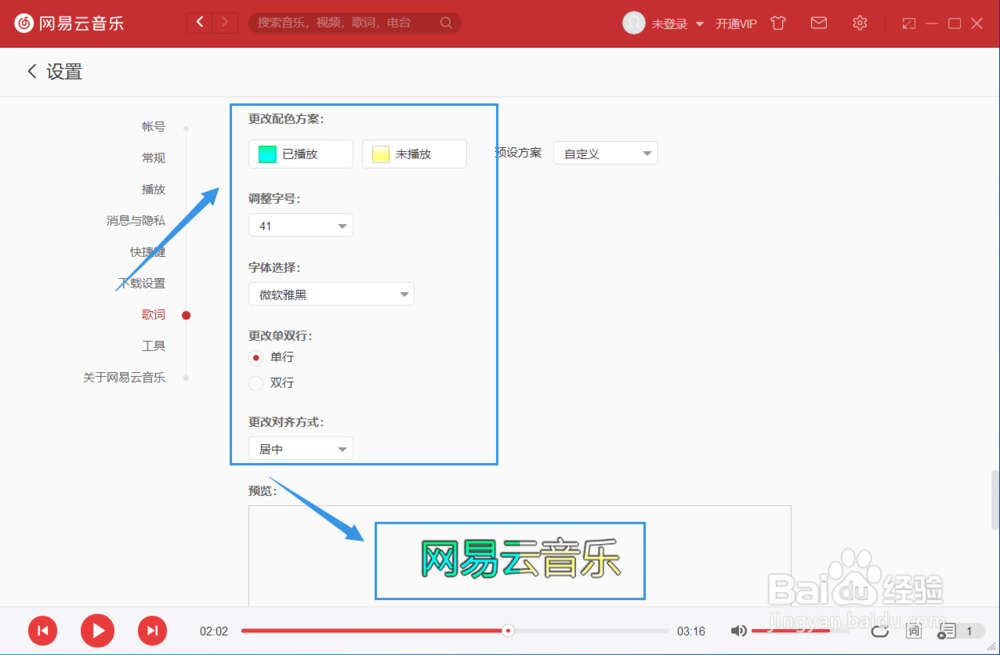Toggle desktop lyrics 词 icon
The height and width of the screenshot is (655, 1000).
914,631
